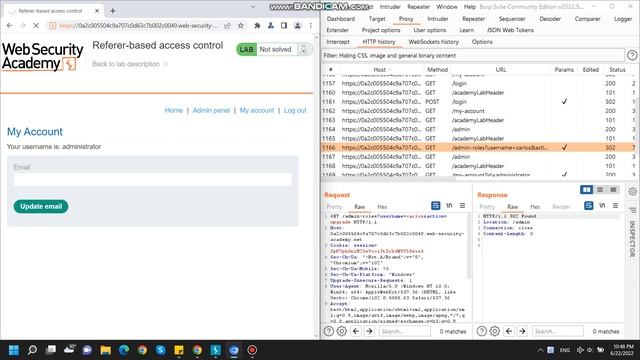Open the Admin panel link
Viewport: 640px width, 360px height.
(211, 110)
